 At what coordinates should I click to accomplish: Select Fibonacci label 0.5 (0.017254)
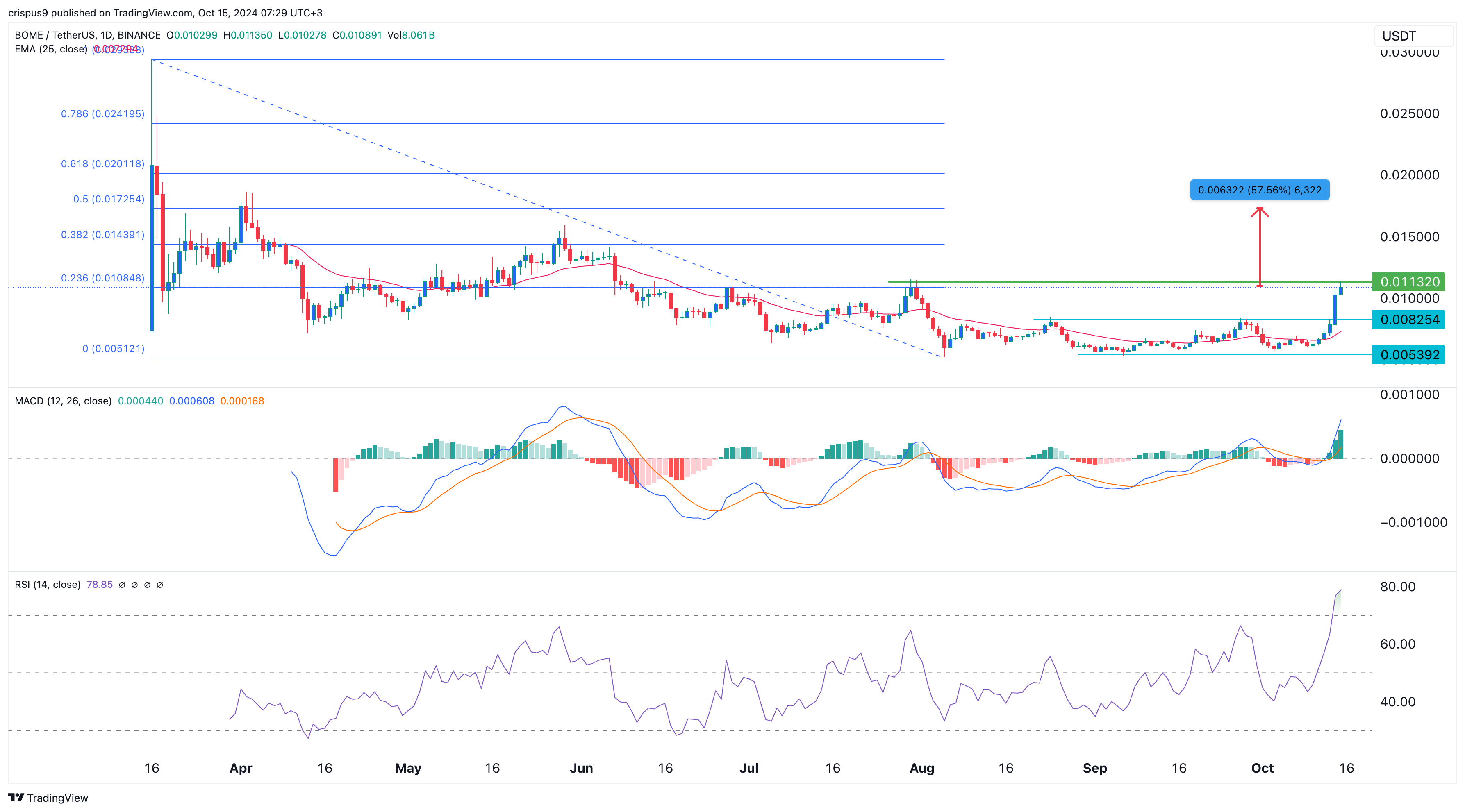point(109,199)
